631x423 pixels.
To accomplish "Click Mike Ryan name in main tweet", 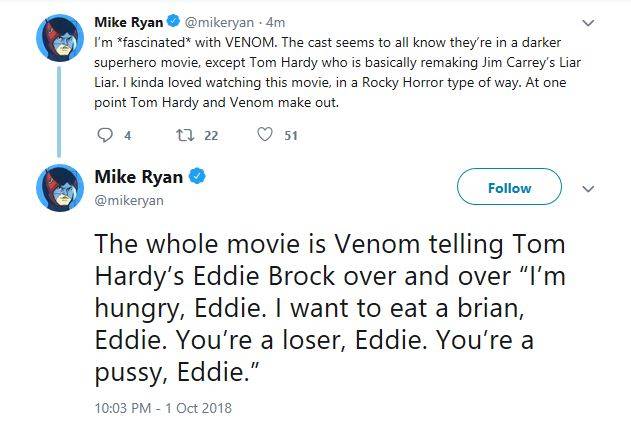I will click(x=139, y=178).
